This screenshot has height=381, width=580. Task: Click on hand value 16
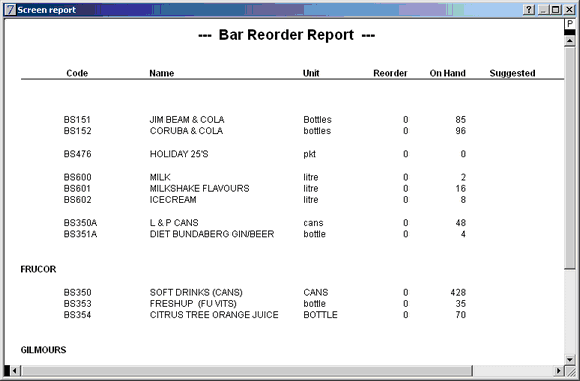point(461,188)
